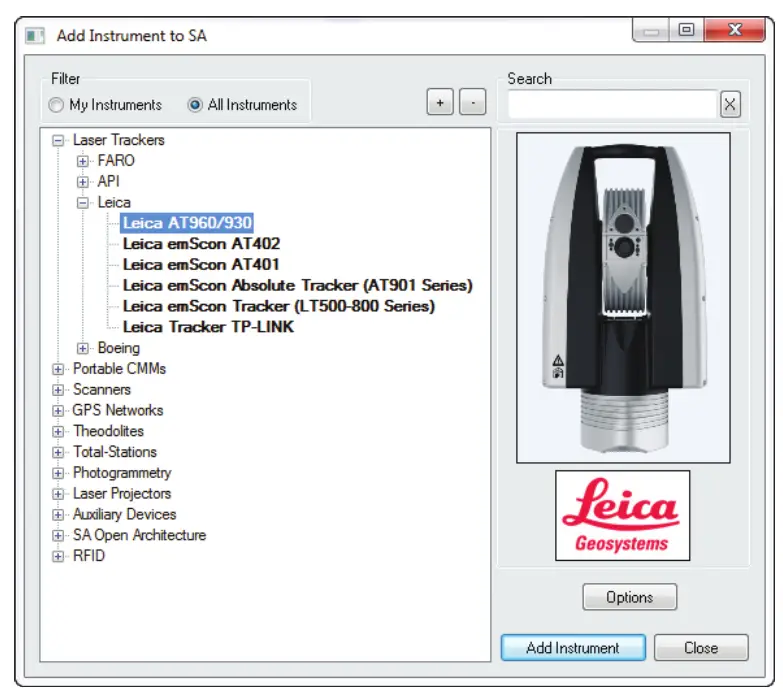Viewport: 783px width, 696px height.
Task: Click the minus collapse-all button
Action: click(x=473, y=102)
